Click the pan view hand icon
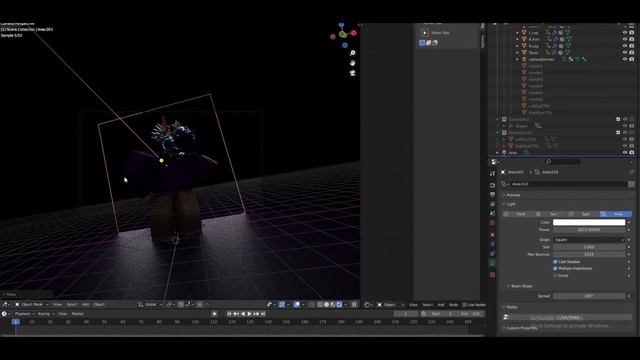Image resolution: width=640 pixels, height=360 pixels. pos(353,63)
